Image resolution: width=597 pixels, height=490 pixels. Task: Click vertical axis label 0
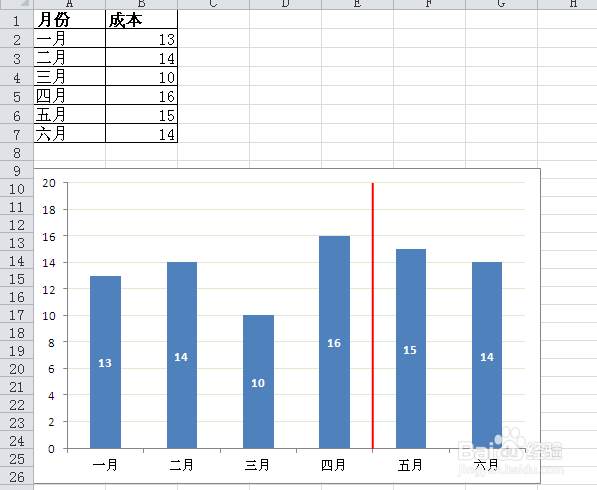[x=51, y=449]
